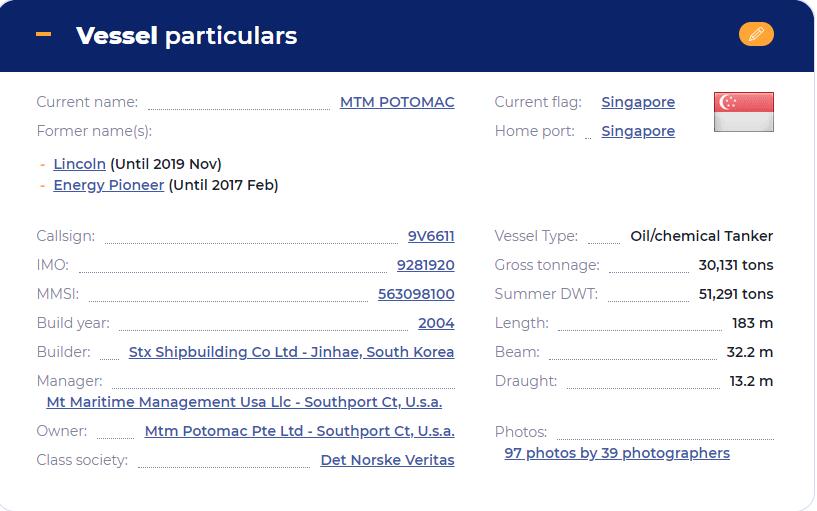The image size is (817, 511).
Task: Click the Summer DWT label
Action: [x=546, y=294]
